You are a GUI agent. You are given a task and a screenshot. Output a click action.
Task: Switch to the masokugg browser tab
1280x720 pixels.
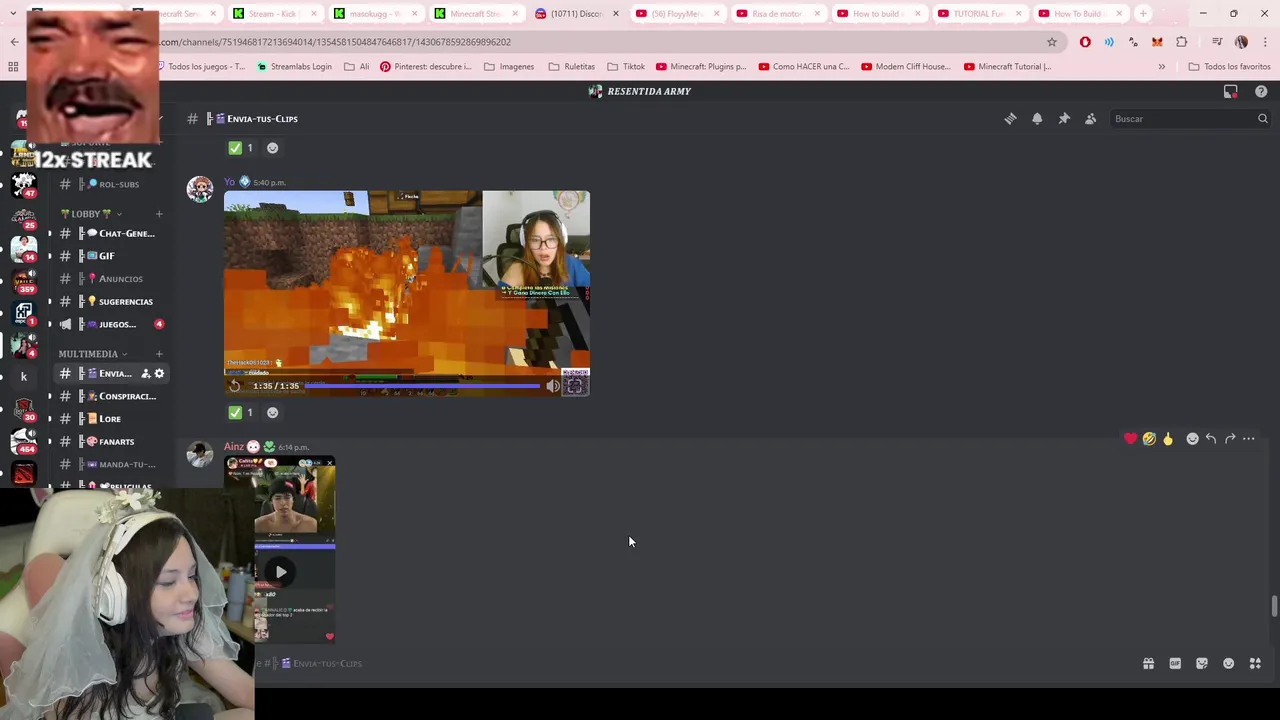tap(375, 14)
